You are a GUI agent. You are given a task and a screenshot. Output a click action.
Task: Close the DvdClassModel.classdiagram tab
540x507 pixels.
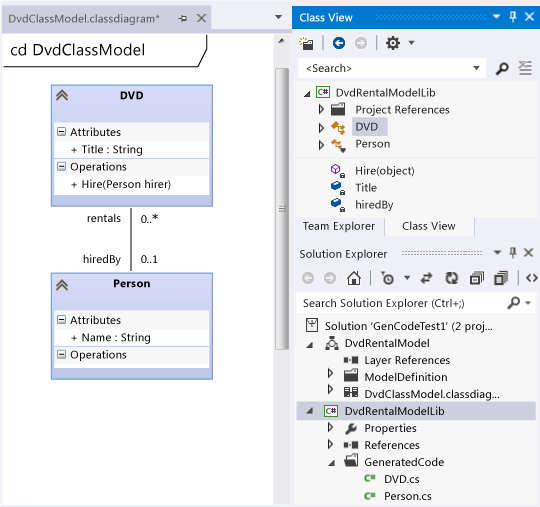coord(201,18)
